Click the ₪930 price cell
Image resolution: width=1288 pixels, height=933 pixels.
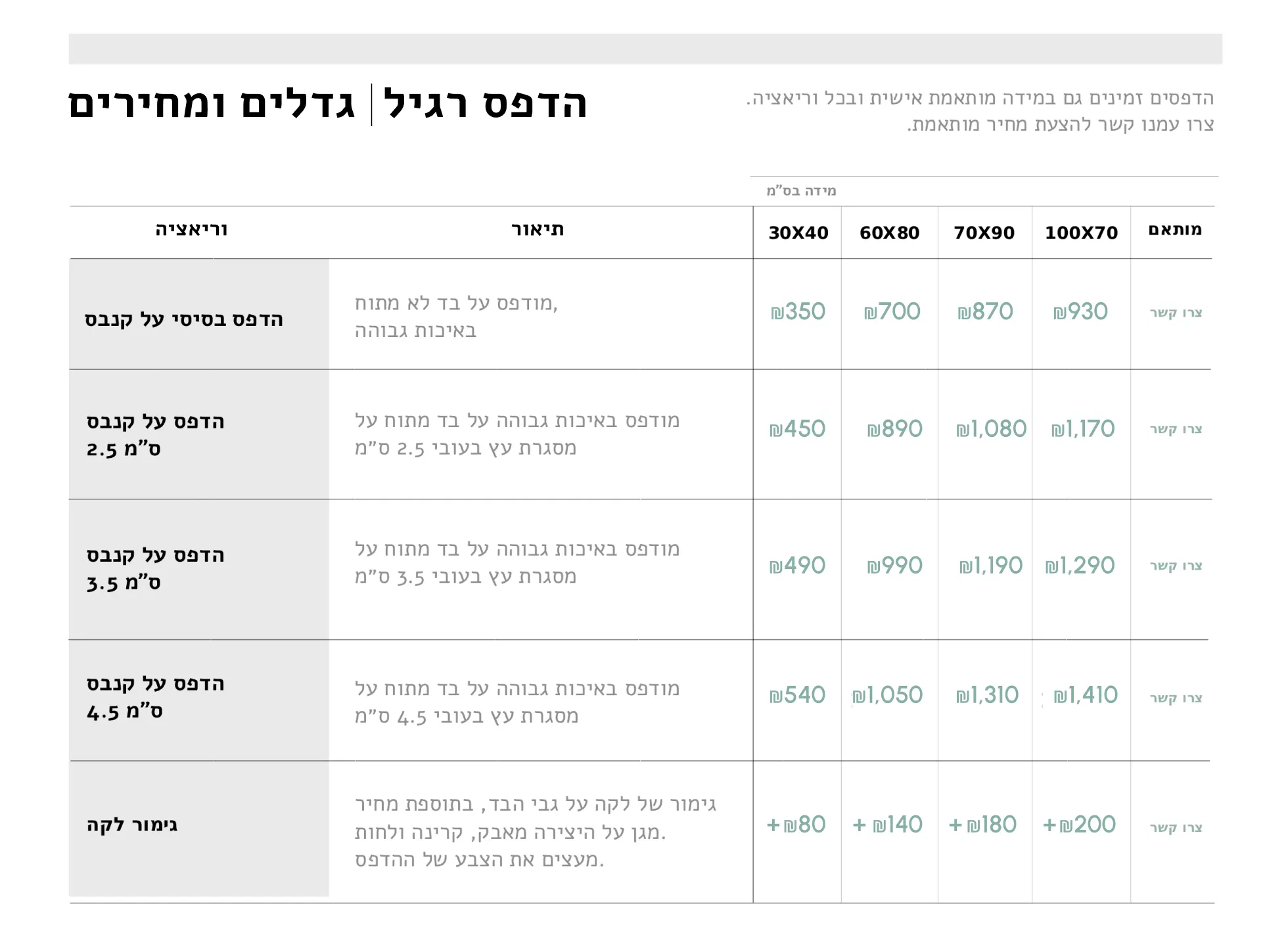pyautogui.click(x=1080, y=311)
